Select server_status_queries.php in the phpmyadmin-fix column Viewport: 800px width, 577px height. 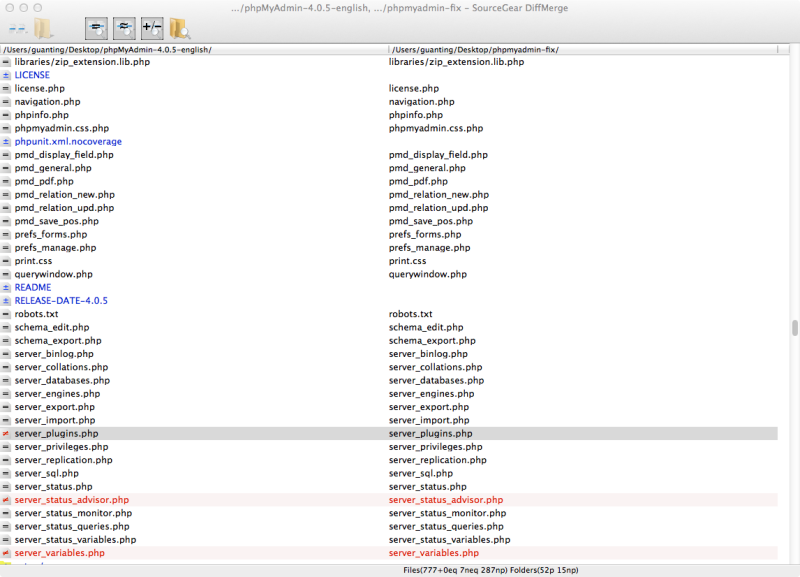pyautogui.click(x=446, y=526)
